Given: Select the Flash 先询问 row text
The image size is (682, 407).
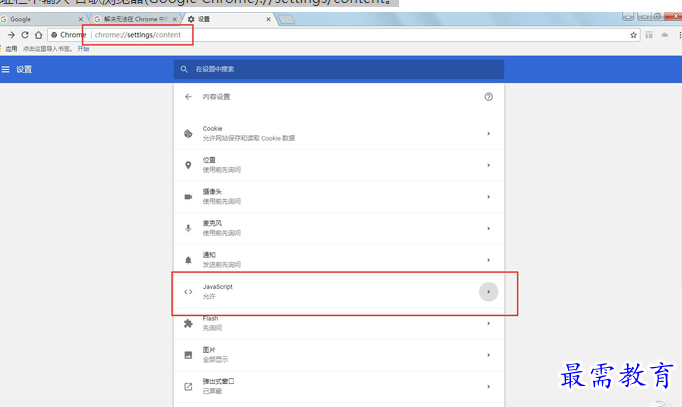Looking at the screenshot, I should (212, 328).
